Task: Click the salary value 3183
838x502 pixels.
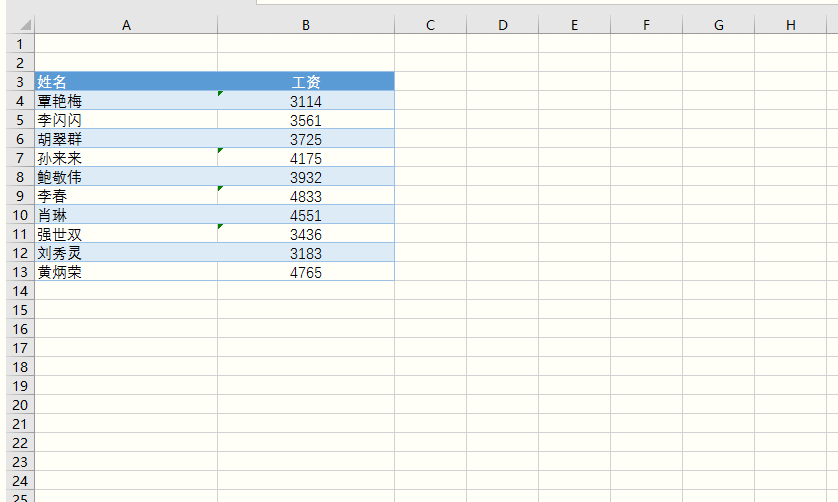Action: (306, 252)
